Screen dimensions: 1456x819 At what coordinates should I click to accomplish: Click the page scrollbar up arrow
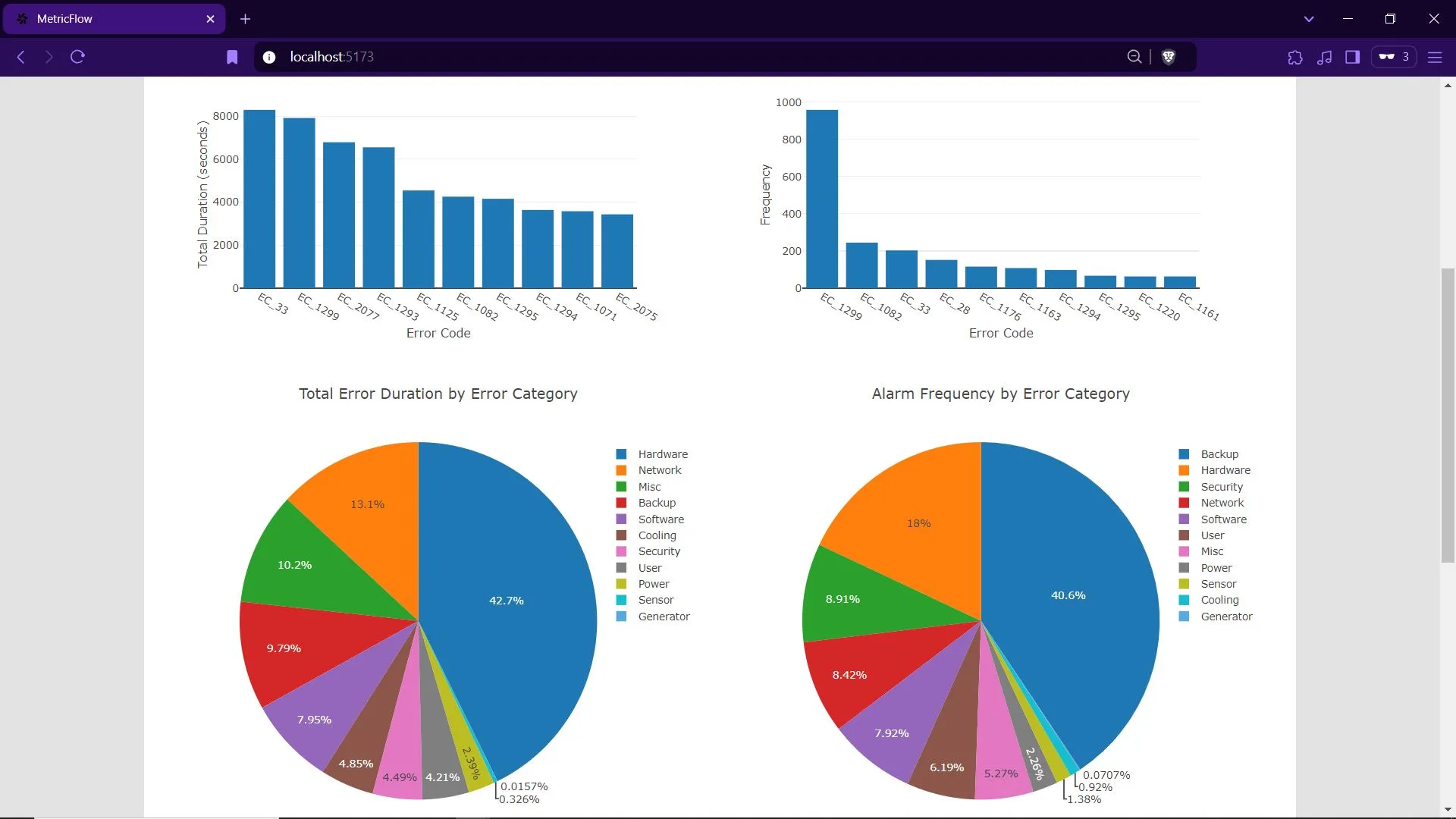click(x=1448, y=86)
